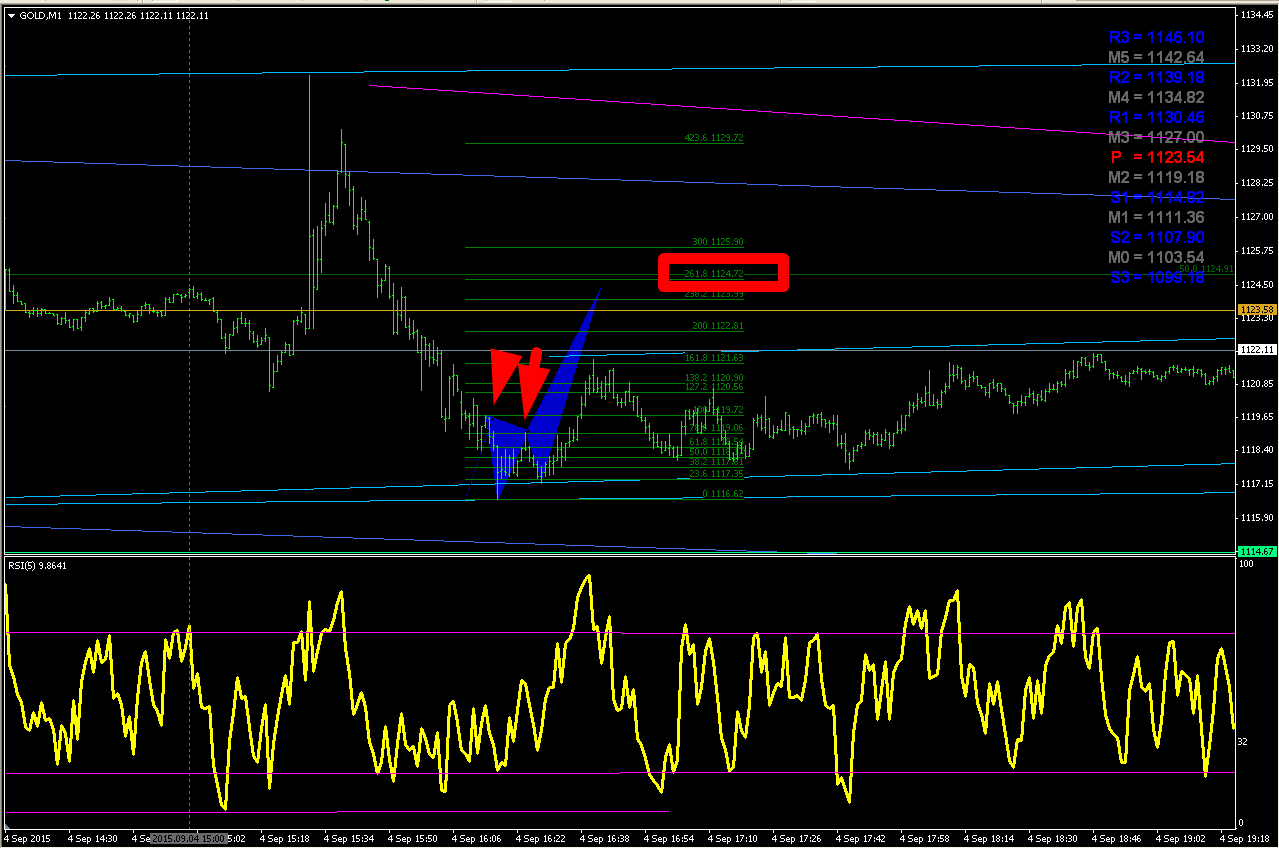Select the 300 1125.90 Fibonacci label
This screenshot has width=1279, height=849.
tap(718, 242)
